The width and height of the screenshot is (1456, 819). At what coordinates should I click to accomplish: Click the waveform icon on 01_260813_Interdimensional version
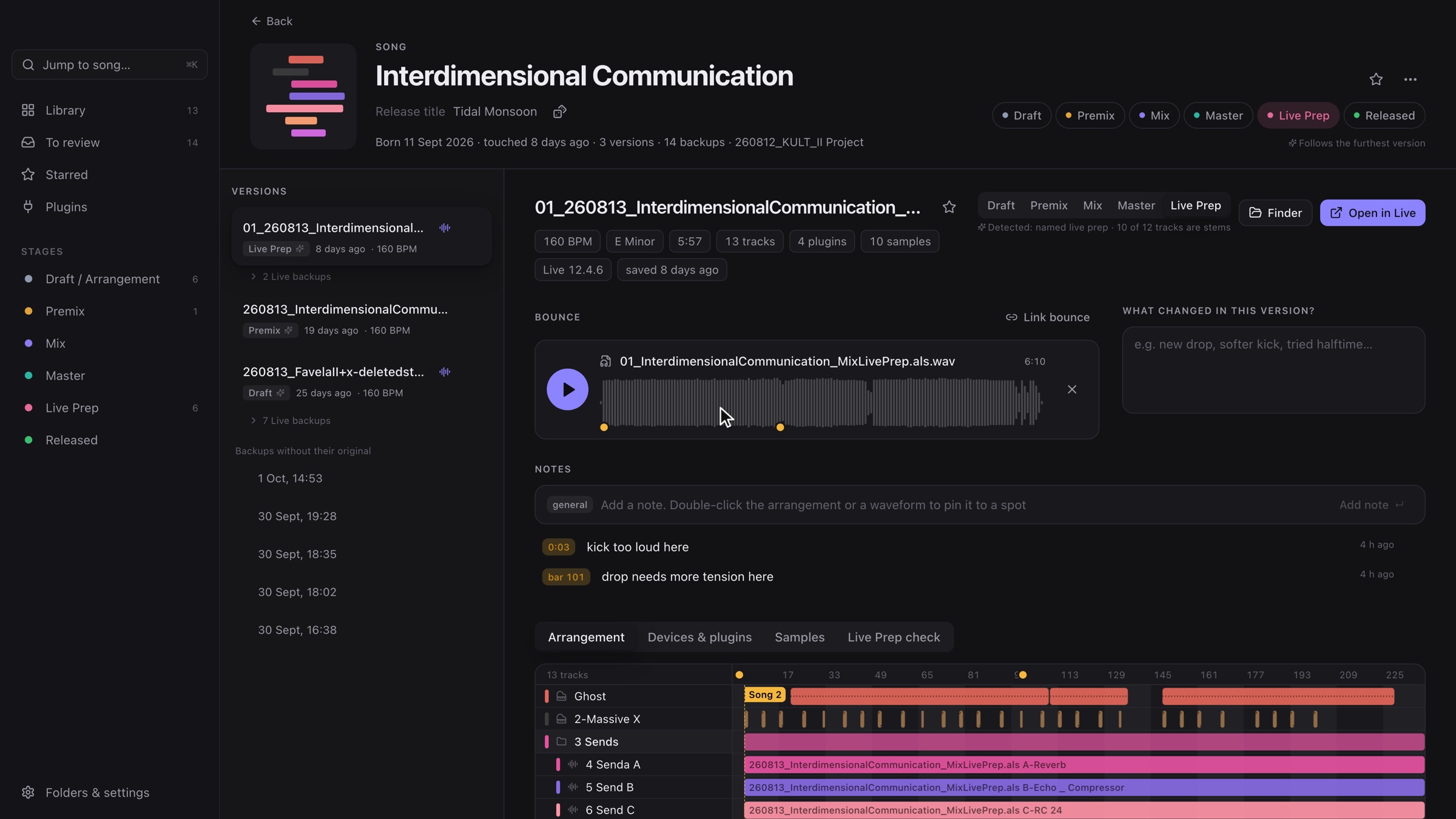click(445, 228)
